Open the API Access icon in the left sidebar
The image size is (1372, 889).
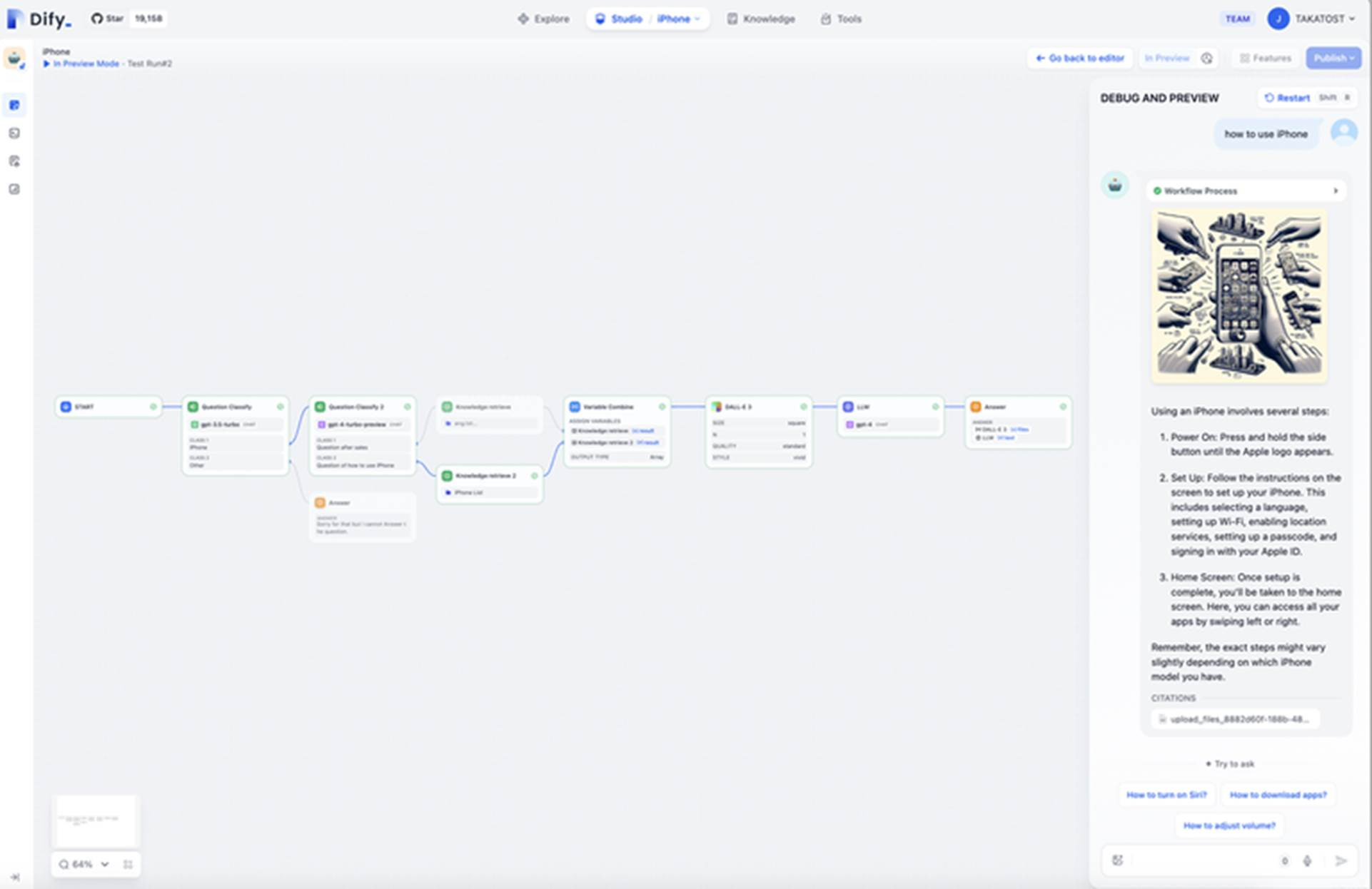(14, 133)
